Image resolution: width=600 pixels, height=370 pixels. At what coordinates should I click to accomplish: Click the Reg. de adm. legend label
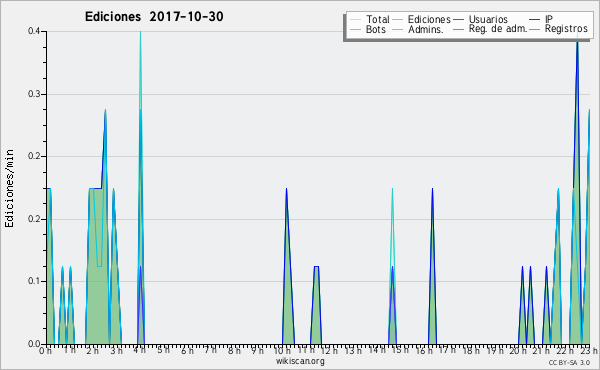tap(498, 29)
